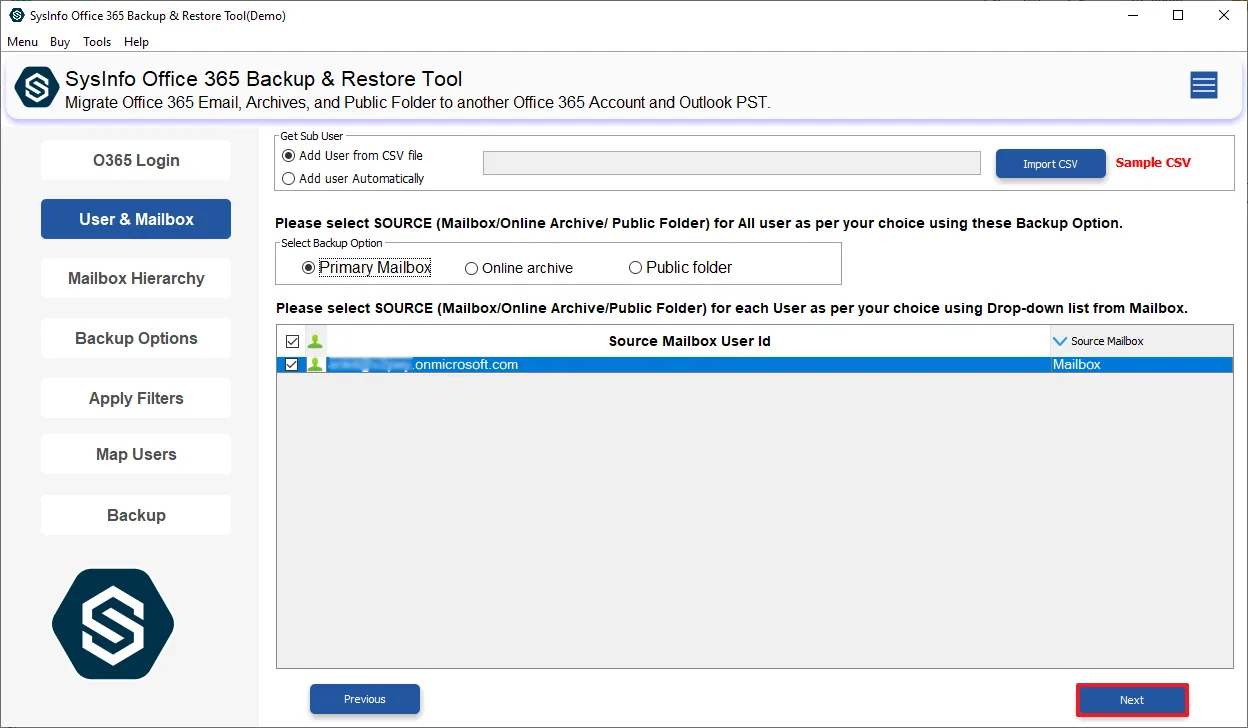Select Add User from CSV file option
Screen dimensions: 1248x728
point(289,156)
